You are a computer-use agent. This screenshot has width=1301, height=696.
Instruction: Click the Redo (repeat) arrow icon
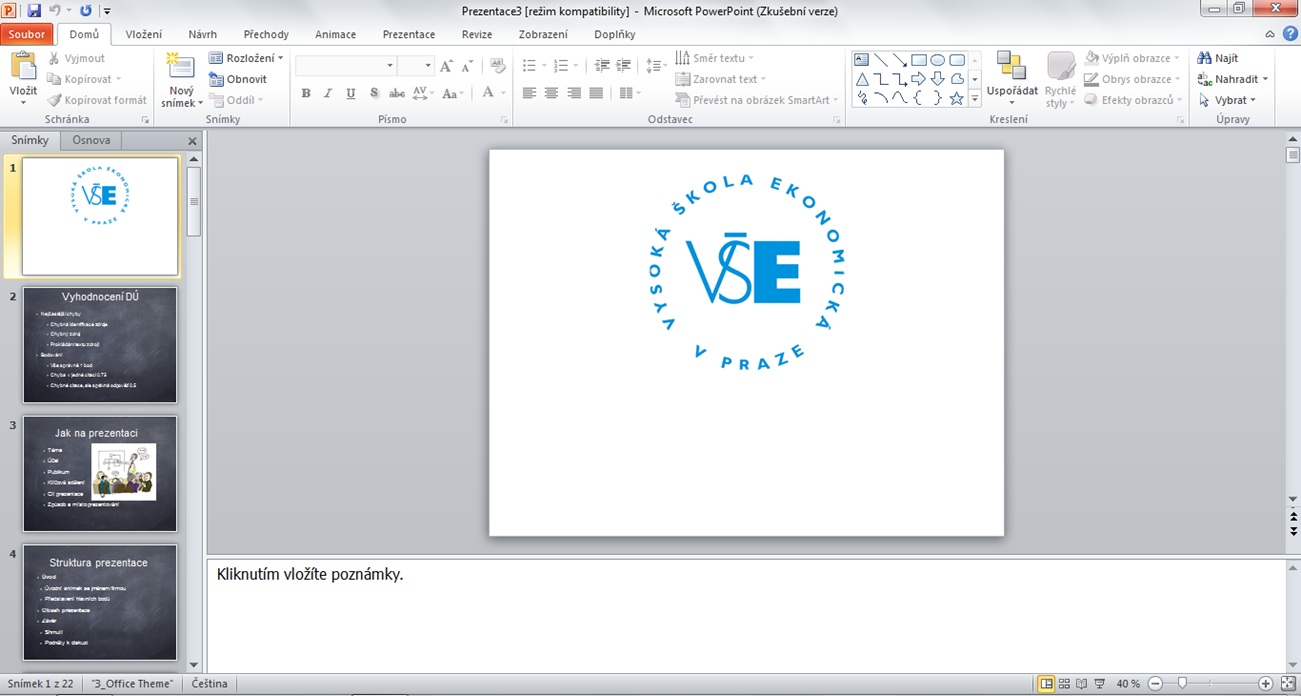point(86,11)
